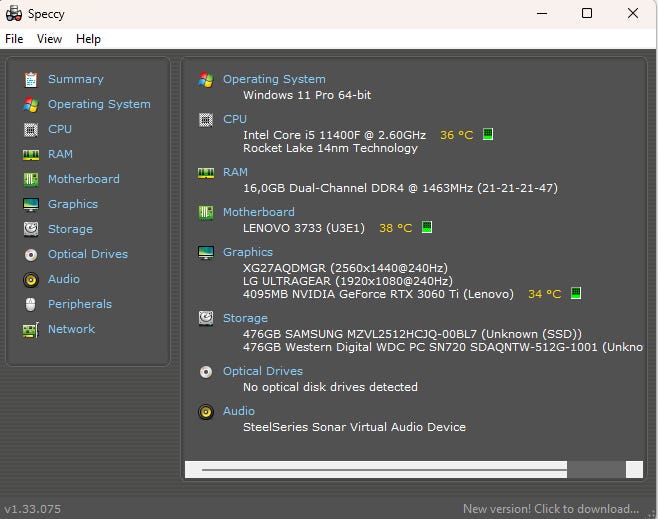
Task: Select Summary in the sidebar
Action: click(76, 79)
